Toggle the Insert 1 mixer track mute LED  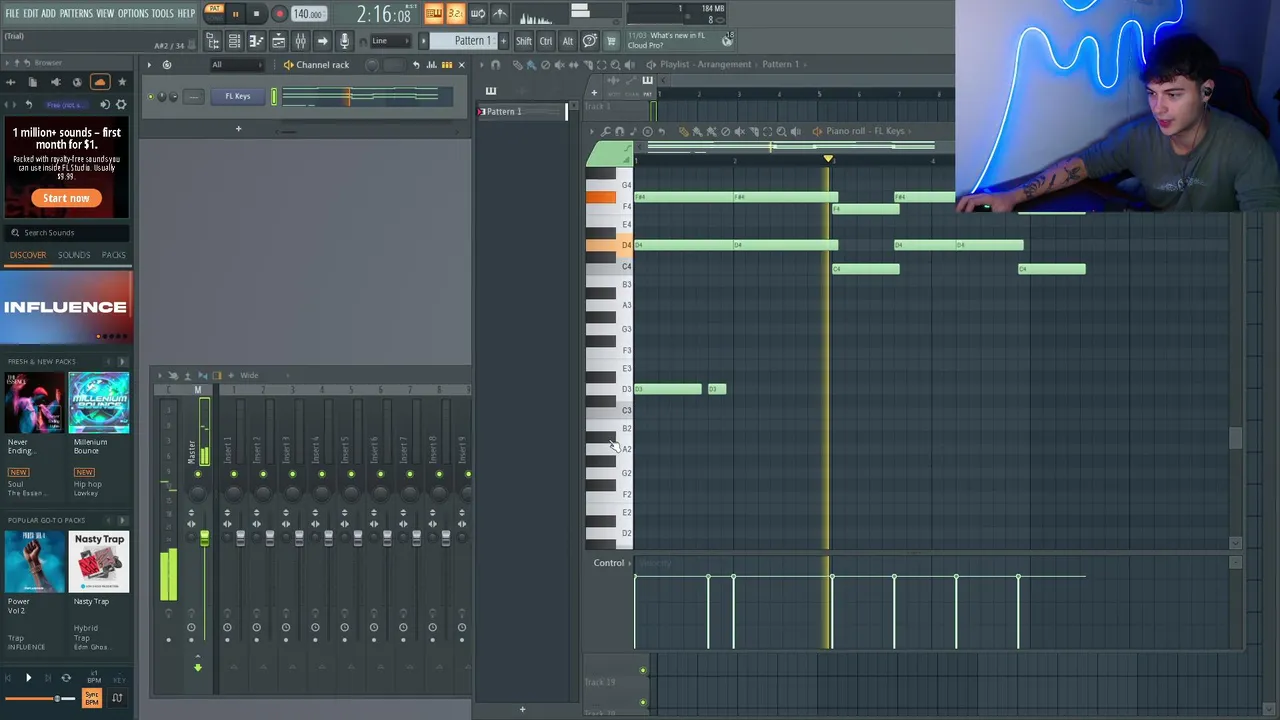[x=233, y=474]
